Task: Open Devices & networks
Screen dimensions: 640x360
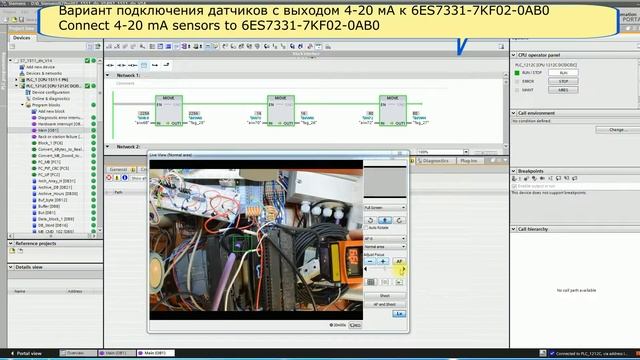Action: tap(44, 73)
